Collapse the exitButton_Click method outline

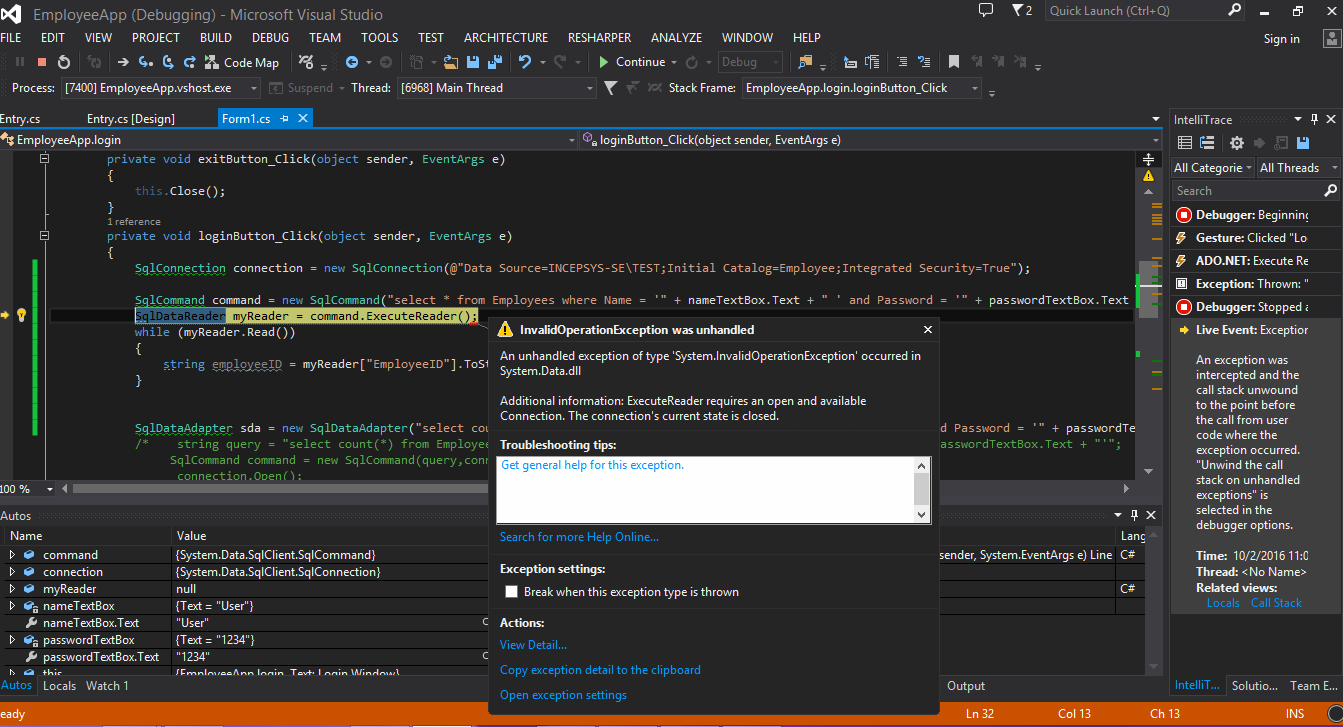pos(44,159)
